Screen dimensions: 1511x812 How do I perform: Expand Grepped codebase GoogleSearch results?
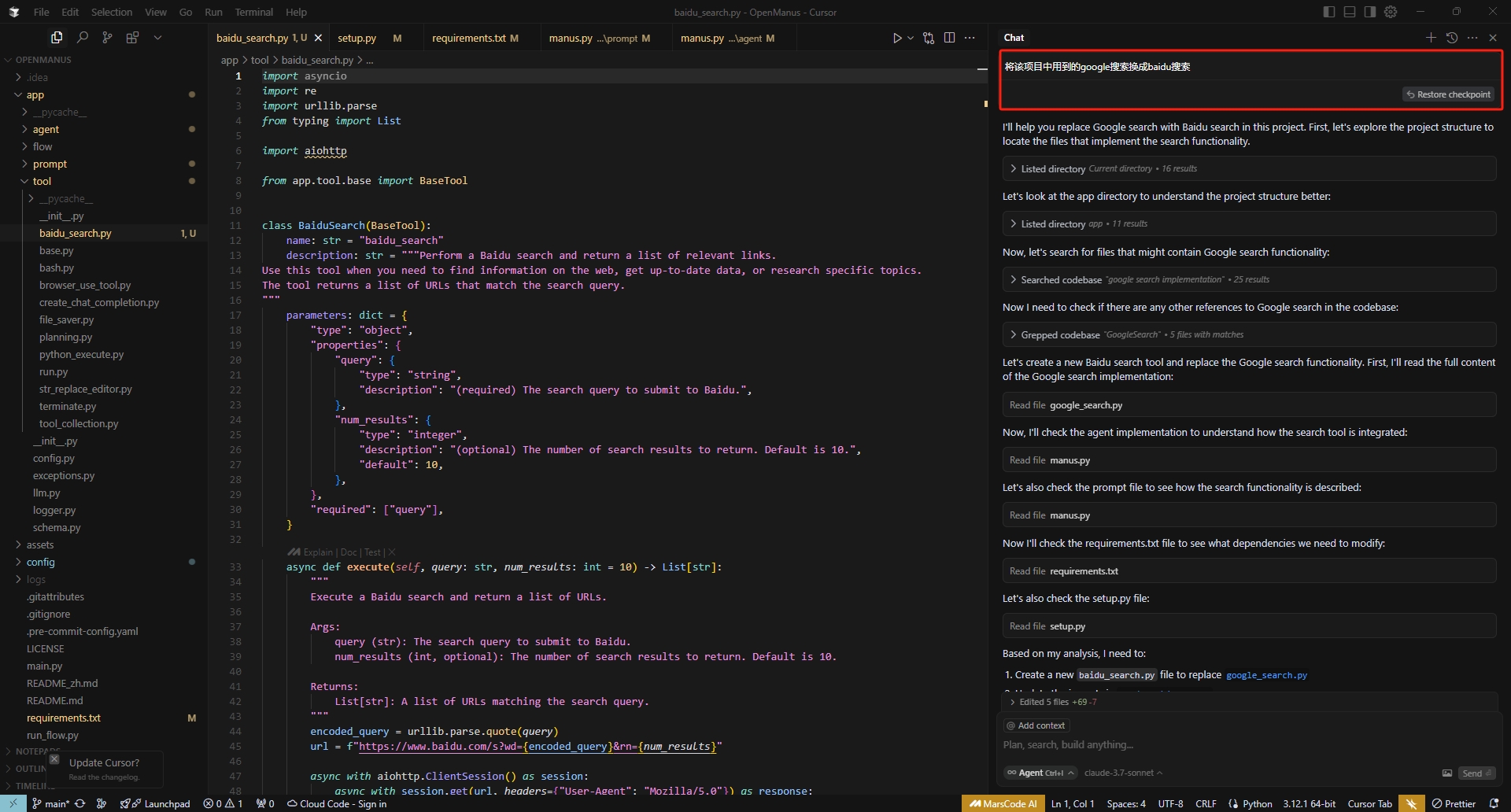[1248, 334]
